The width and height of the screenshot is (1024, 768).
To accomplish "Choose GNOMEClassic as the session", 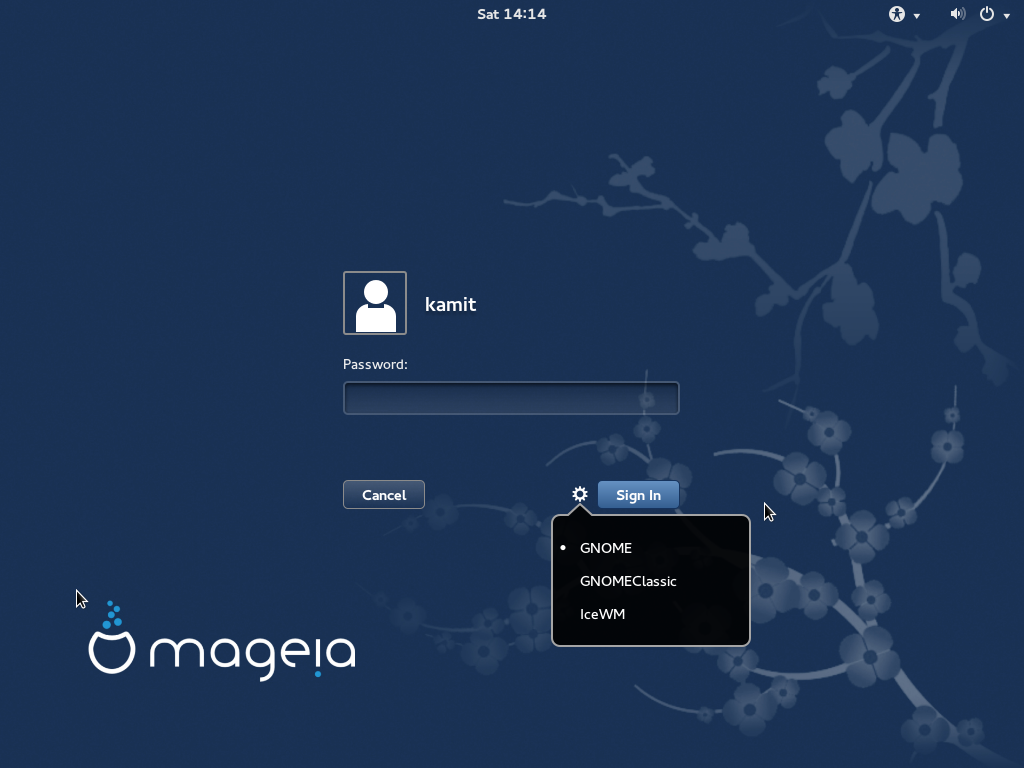I will click(628, 581).
